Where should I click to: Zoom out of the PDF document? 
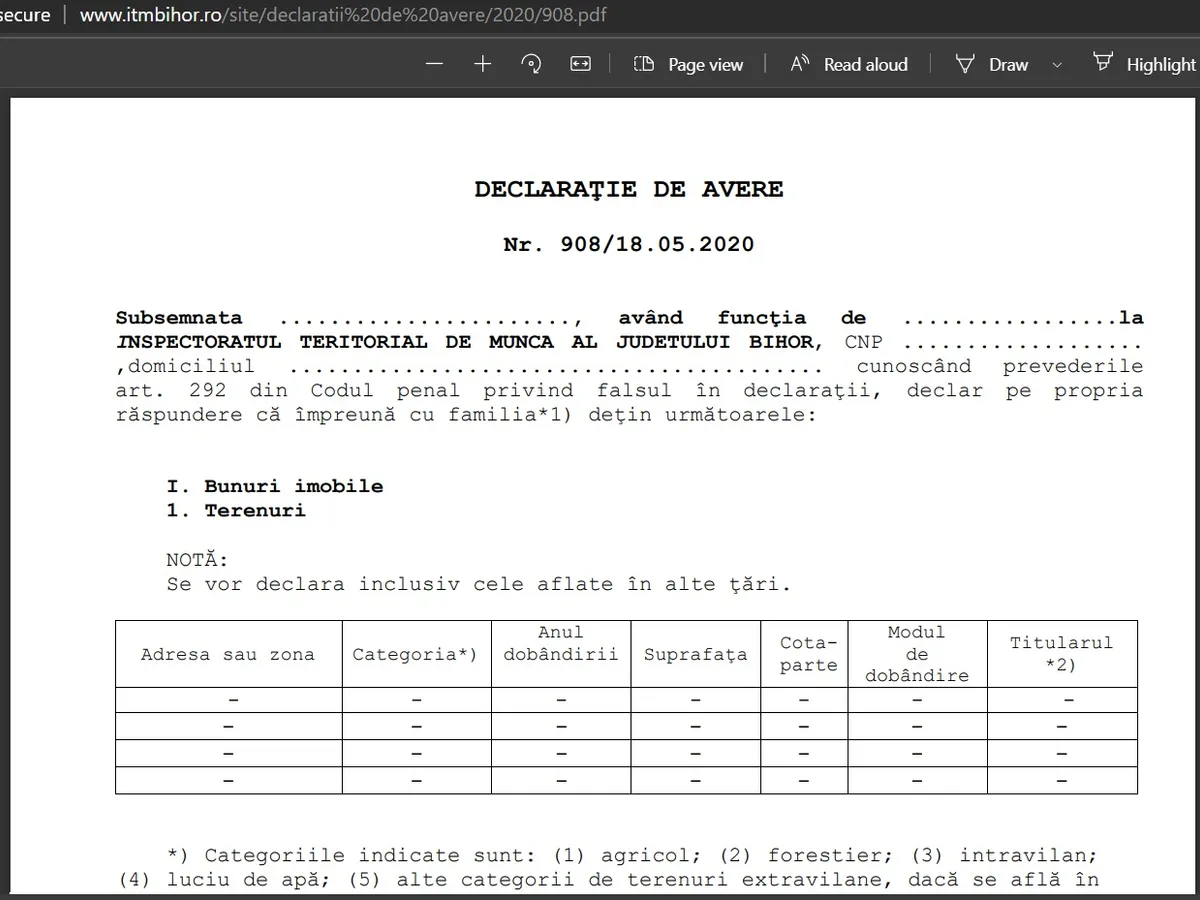pyautogui.click(x=433, y=64)
